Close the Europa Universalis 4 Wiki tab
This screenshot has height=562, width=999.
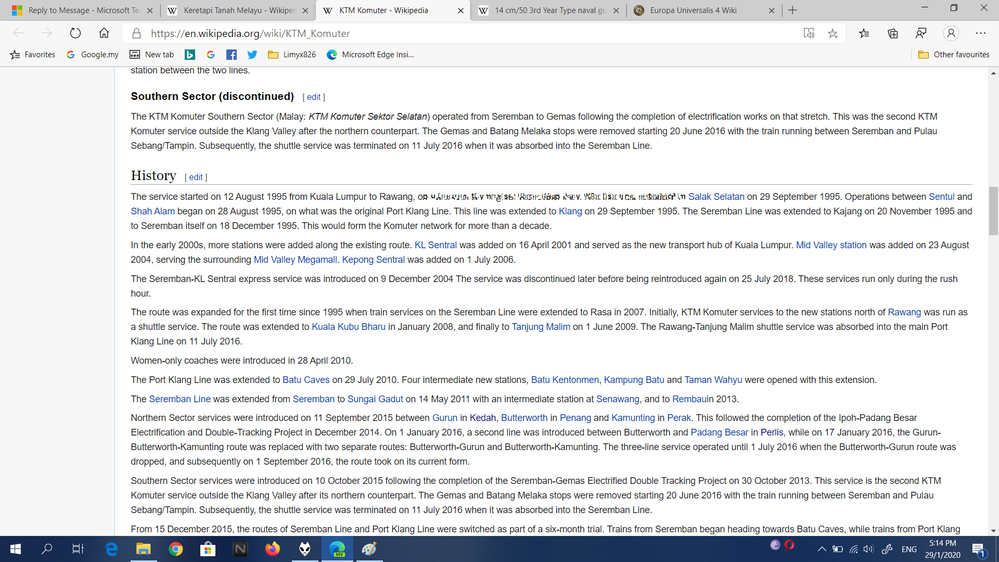(x=772, y=10)
